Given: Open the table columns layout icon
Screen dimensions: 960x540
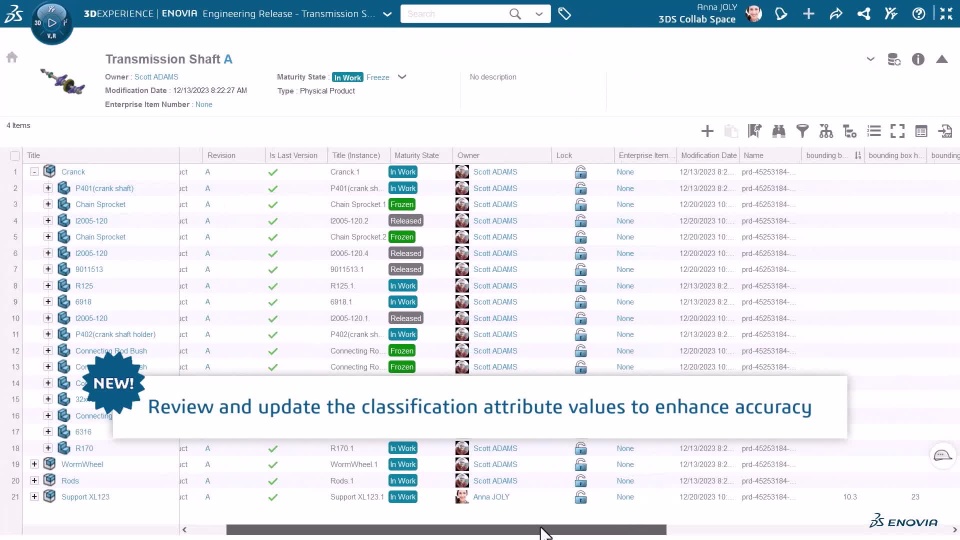Looking at the screenshot, I should (921, 131).
